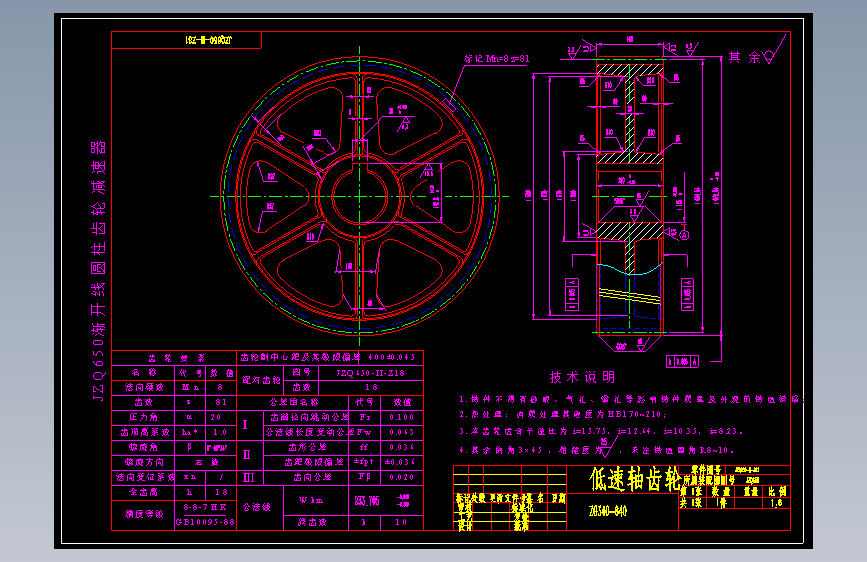Click the ha* coefficient value 1.0
The width and height of the screenshot is (867, 562).
click(220, 432)
